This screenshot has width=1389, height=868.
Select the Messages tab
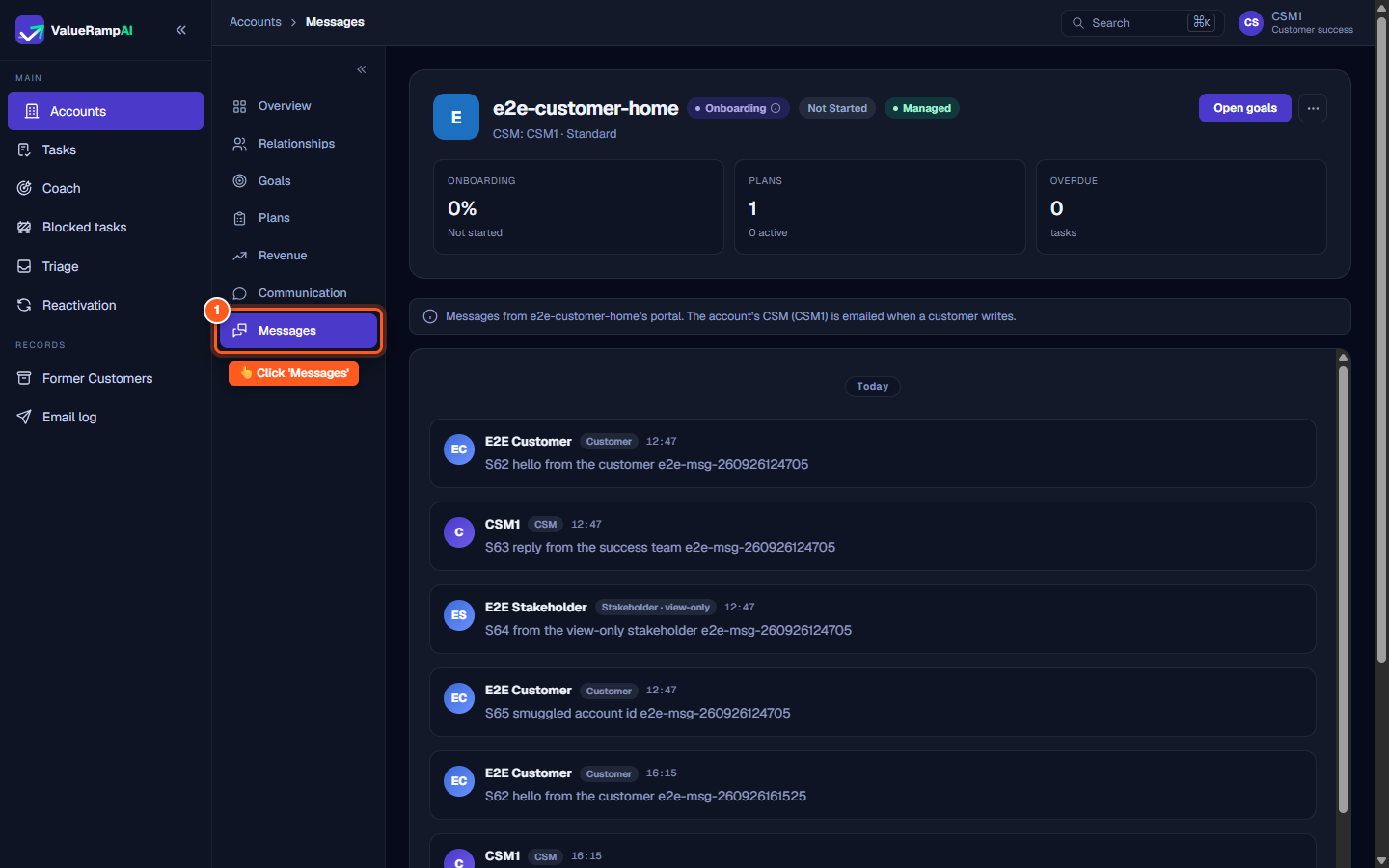[298, 331]
